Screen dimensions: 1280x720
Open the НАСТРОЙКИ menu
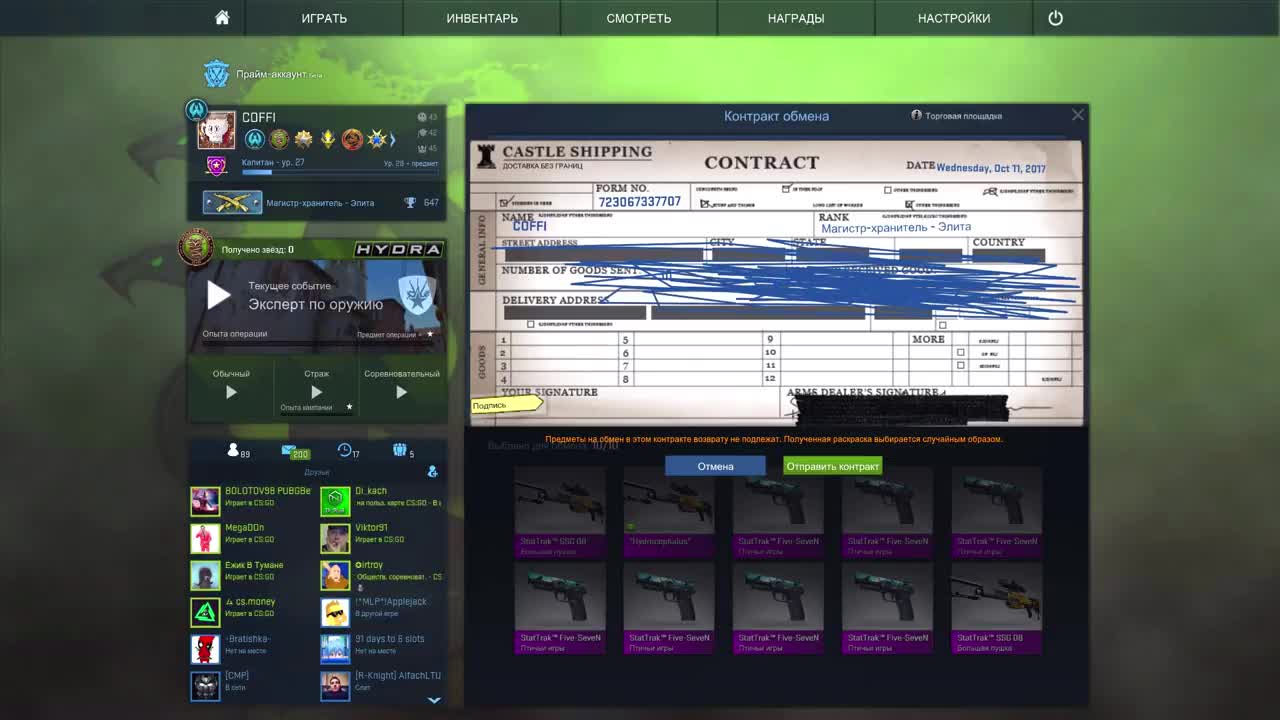(x=954, y=18)
